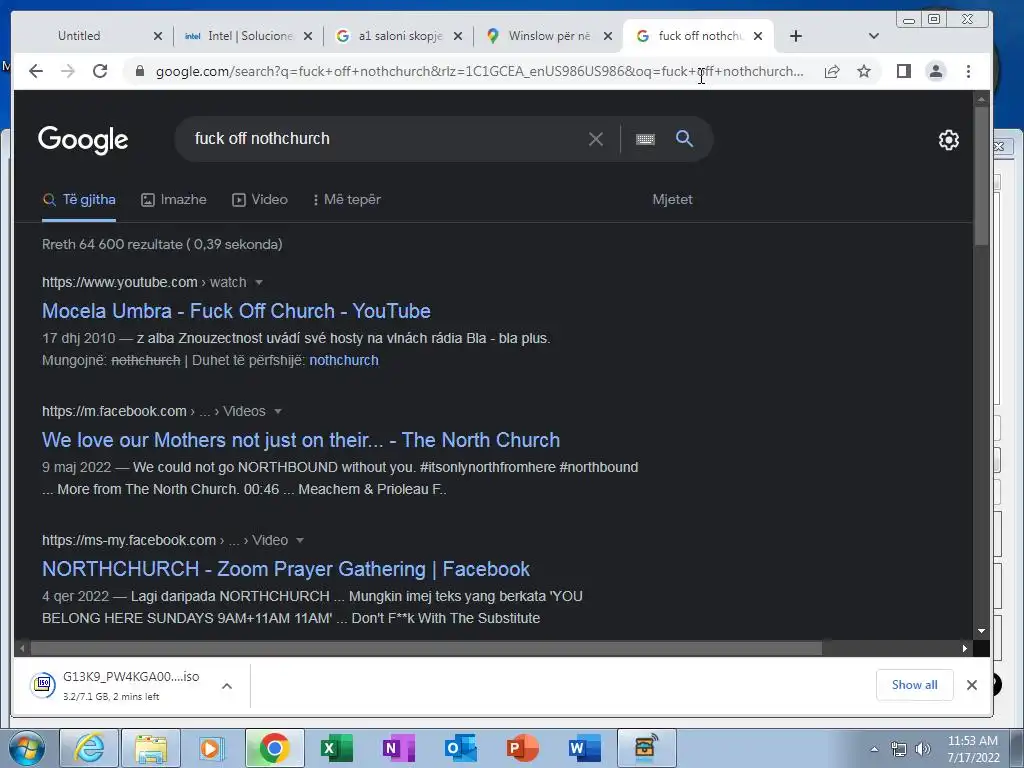Click the address bar URL
The image size is (1024, 768).
[479, 71]
